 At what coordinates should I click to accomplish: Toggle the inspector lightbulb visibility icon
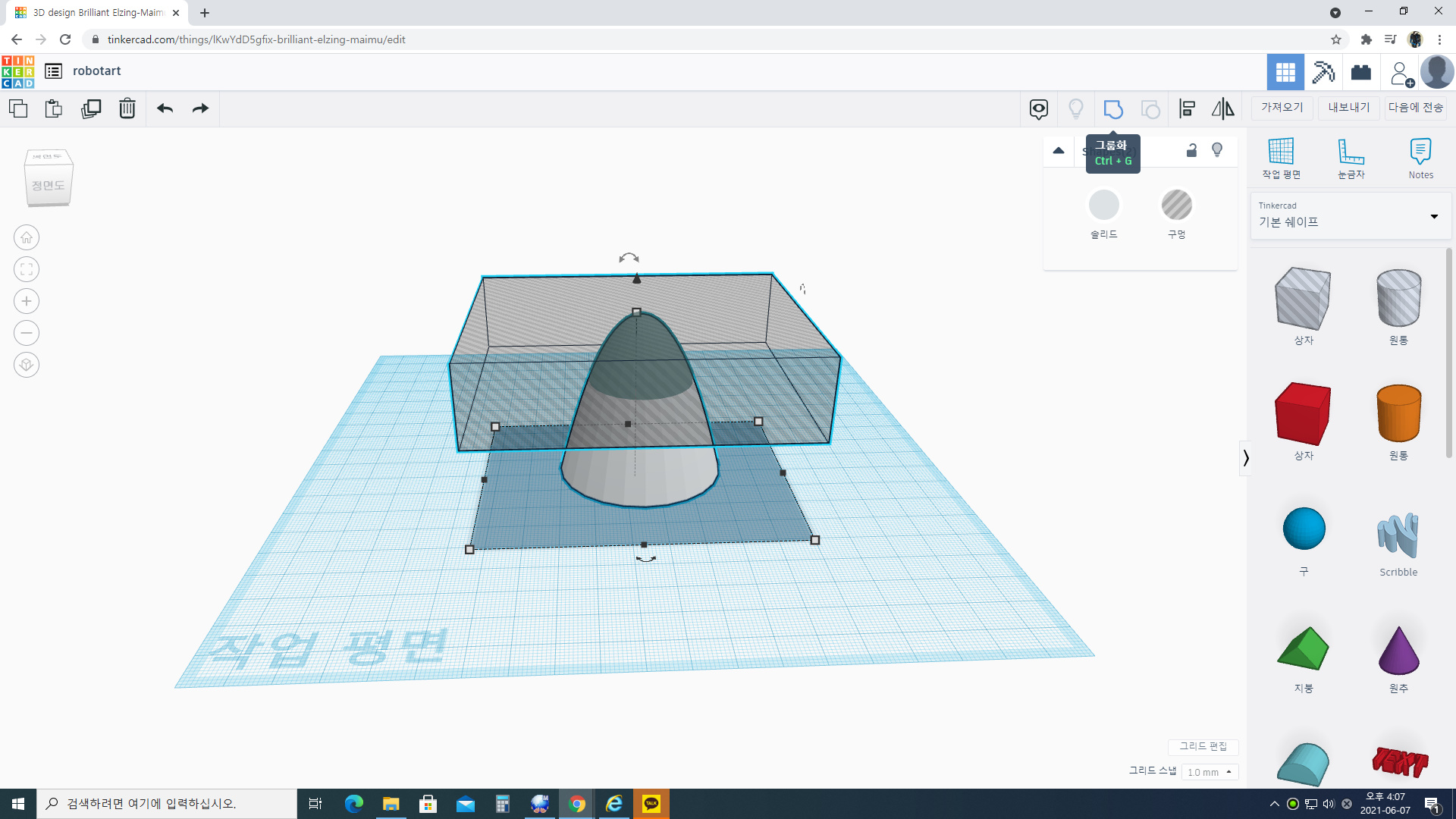coord(1217,150)
